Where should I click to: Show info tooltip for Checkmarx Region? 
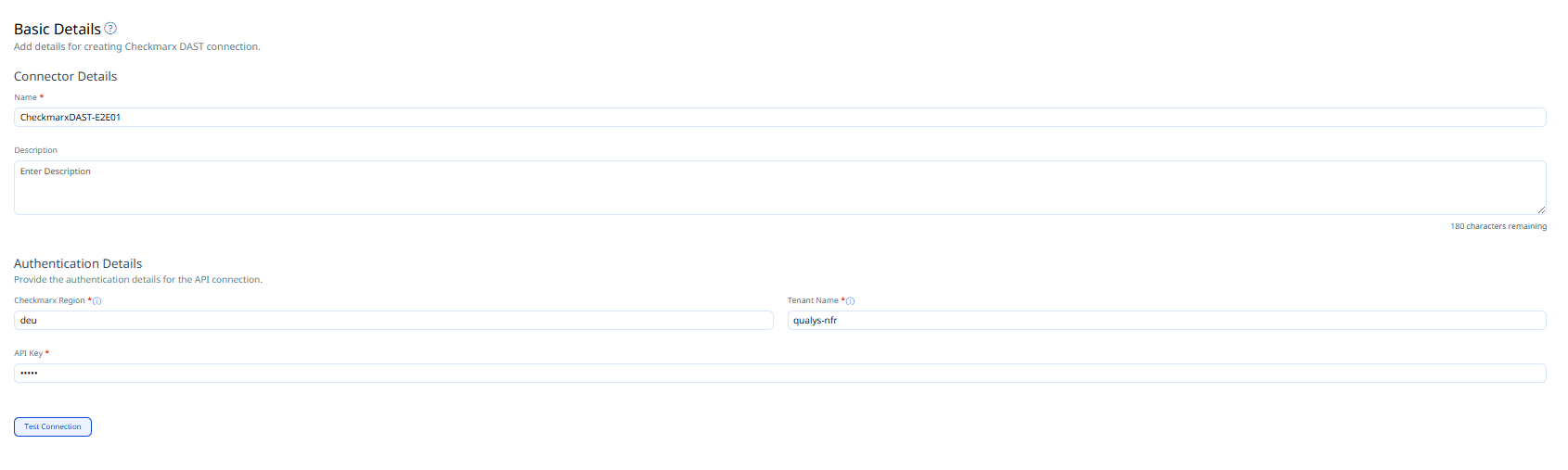97,301
